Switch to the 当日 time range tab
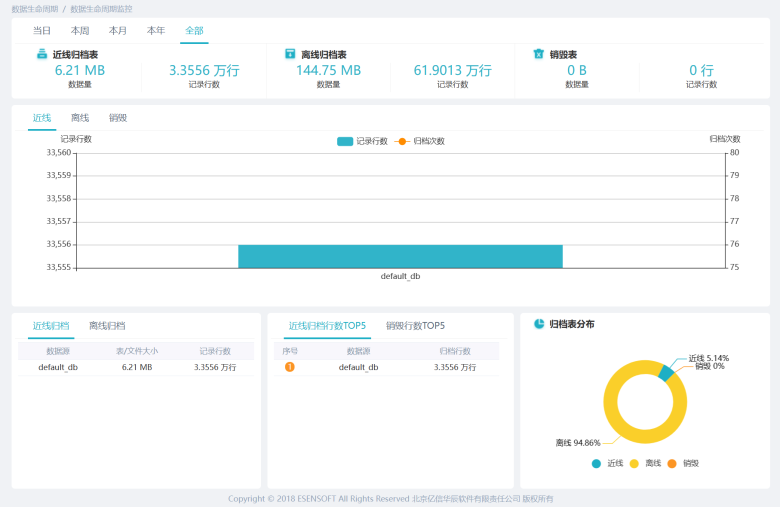780x507 pixels. pyautogui.click(x=42, y=31)
